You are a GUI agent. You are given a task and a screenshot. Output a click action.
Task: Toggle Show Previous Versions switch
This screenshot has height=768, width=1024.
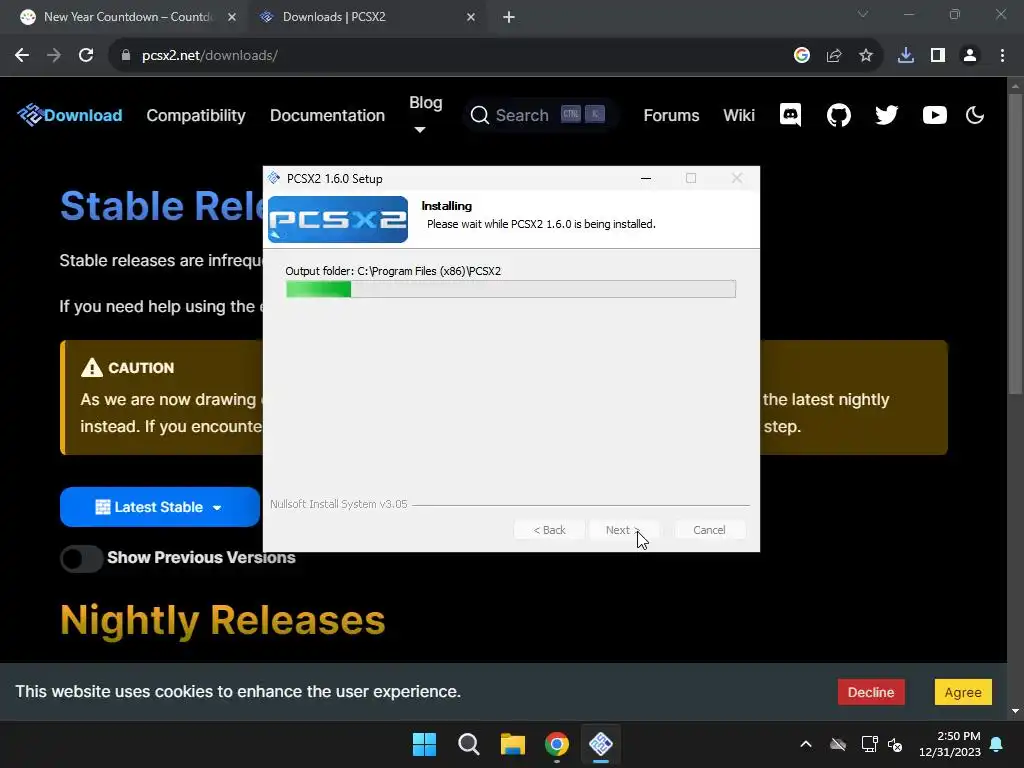82,558
